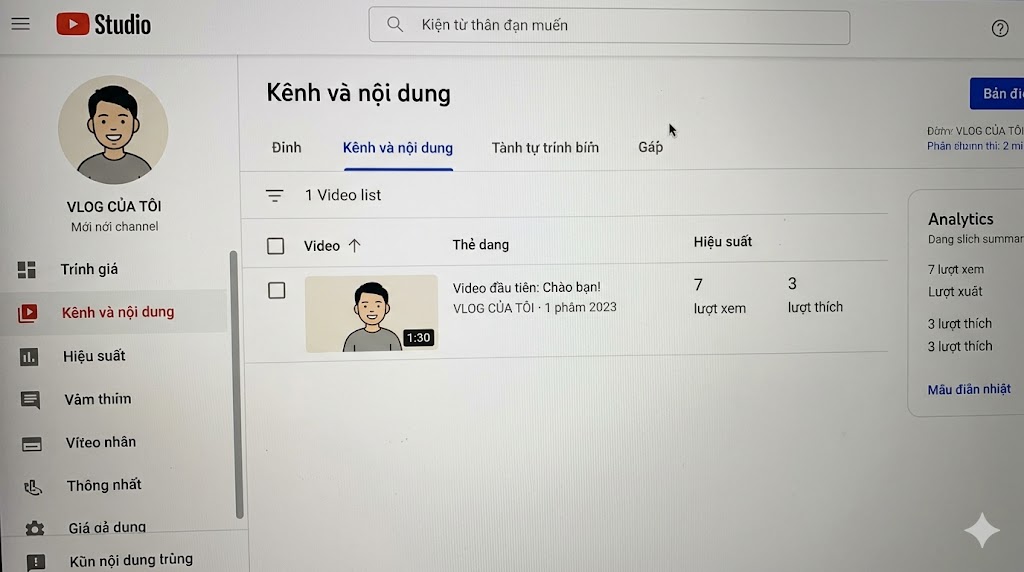Click the sidebar vertical scrollbar
This screenshot has height=572, width=1024.
[x=236, y=385]
